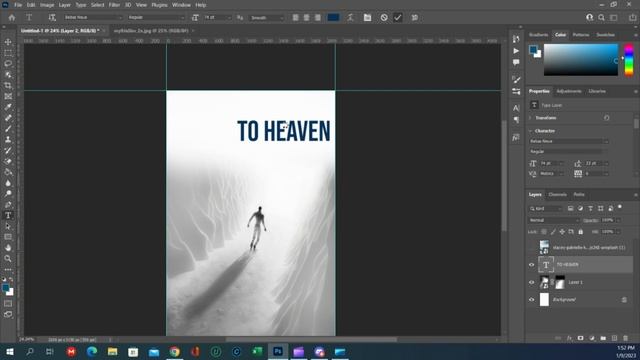Viewport: 640px width, 360px height.
Task: Open font size dropdown in options bar
Action: point(218,18)
